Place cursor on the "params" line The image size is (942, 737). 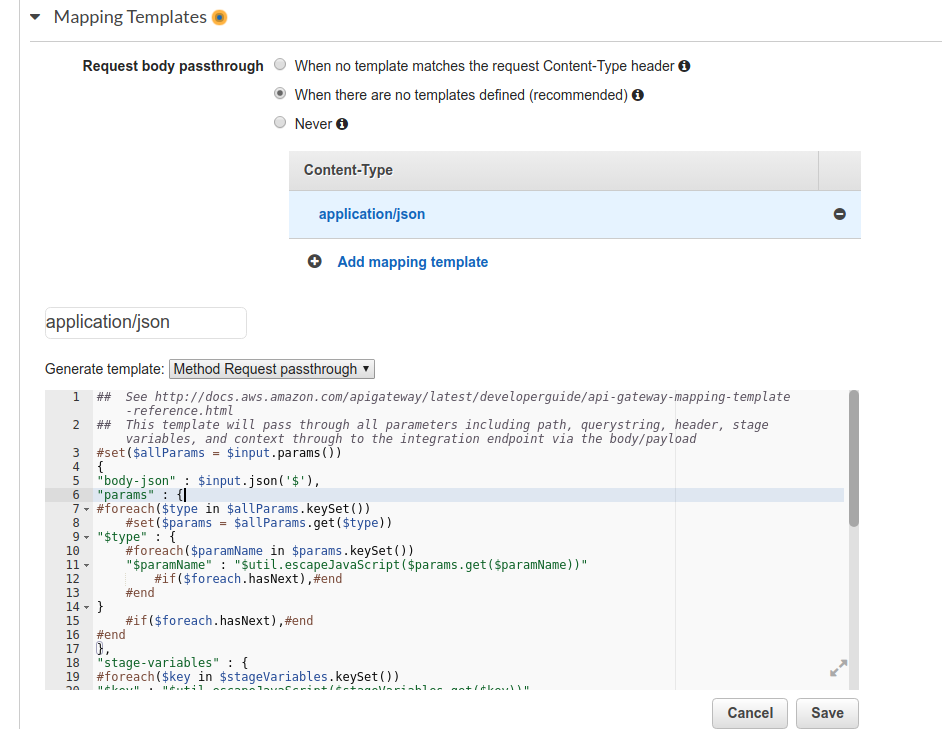141,495
